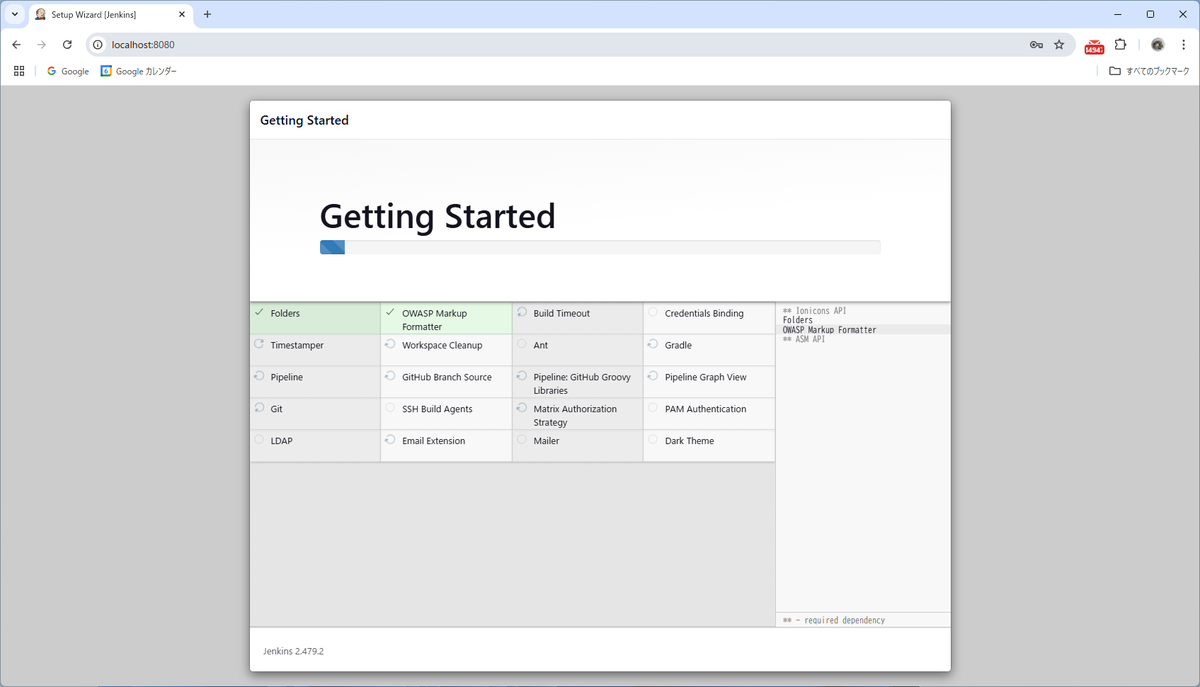Click the Pipeline: GitHub Groovy Libraries spinner icon
The width and height of the screenshot is (1200, 687).
[522, 376]
